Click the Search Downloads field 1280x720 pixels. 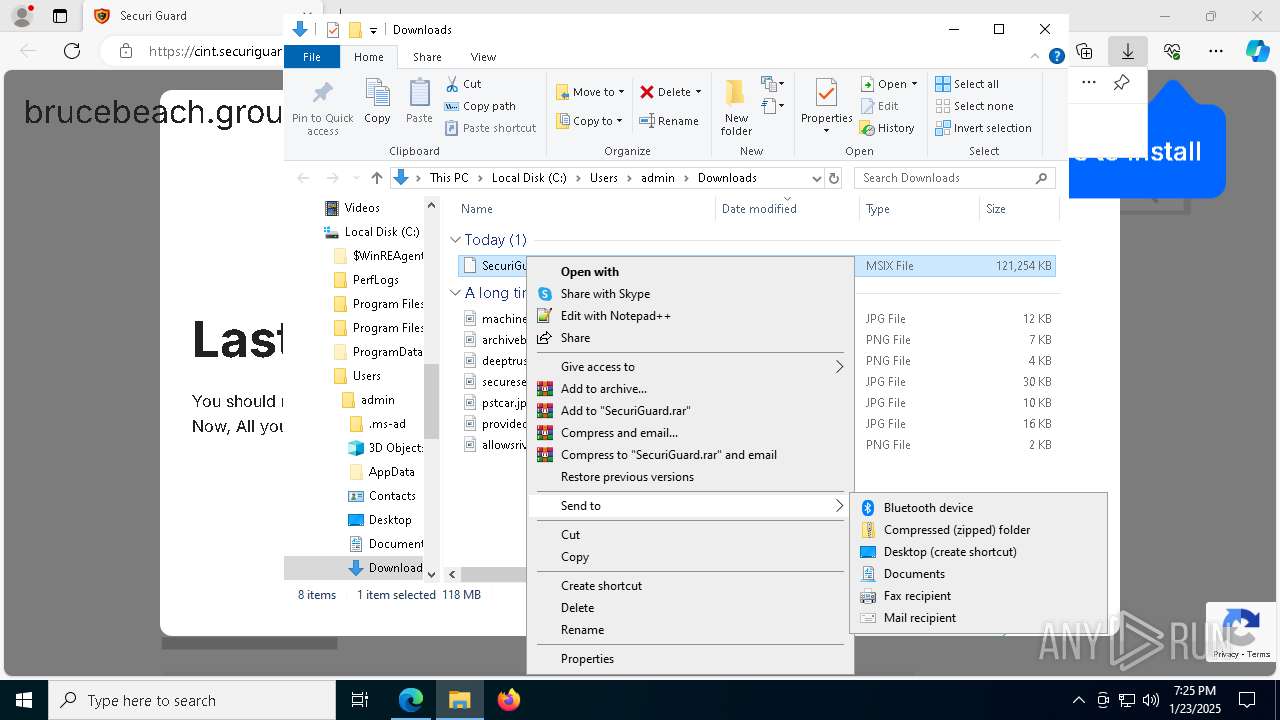click(x=954, y=178)
